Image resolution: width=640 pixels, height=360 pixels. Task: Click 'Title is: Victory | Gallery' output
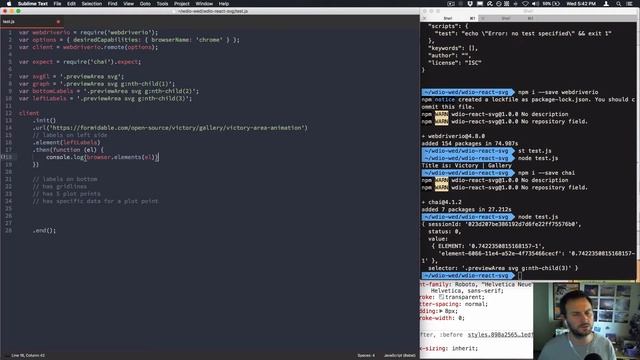467,166
